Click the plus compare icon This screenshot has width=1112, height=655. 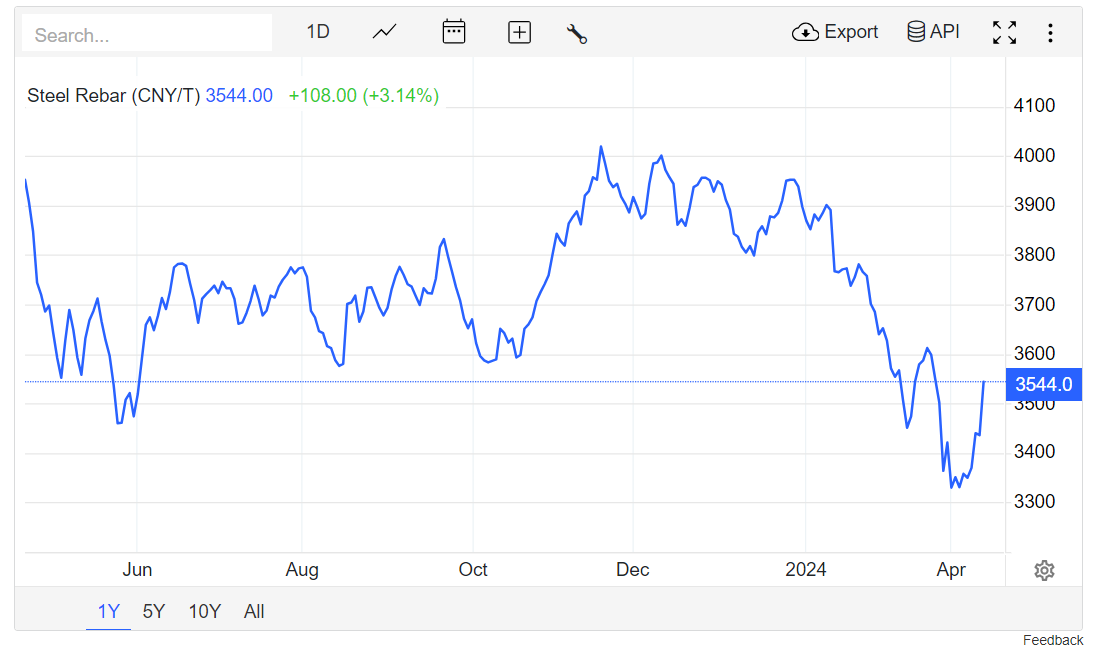pyautogui.click(x=519, y=32)
